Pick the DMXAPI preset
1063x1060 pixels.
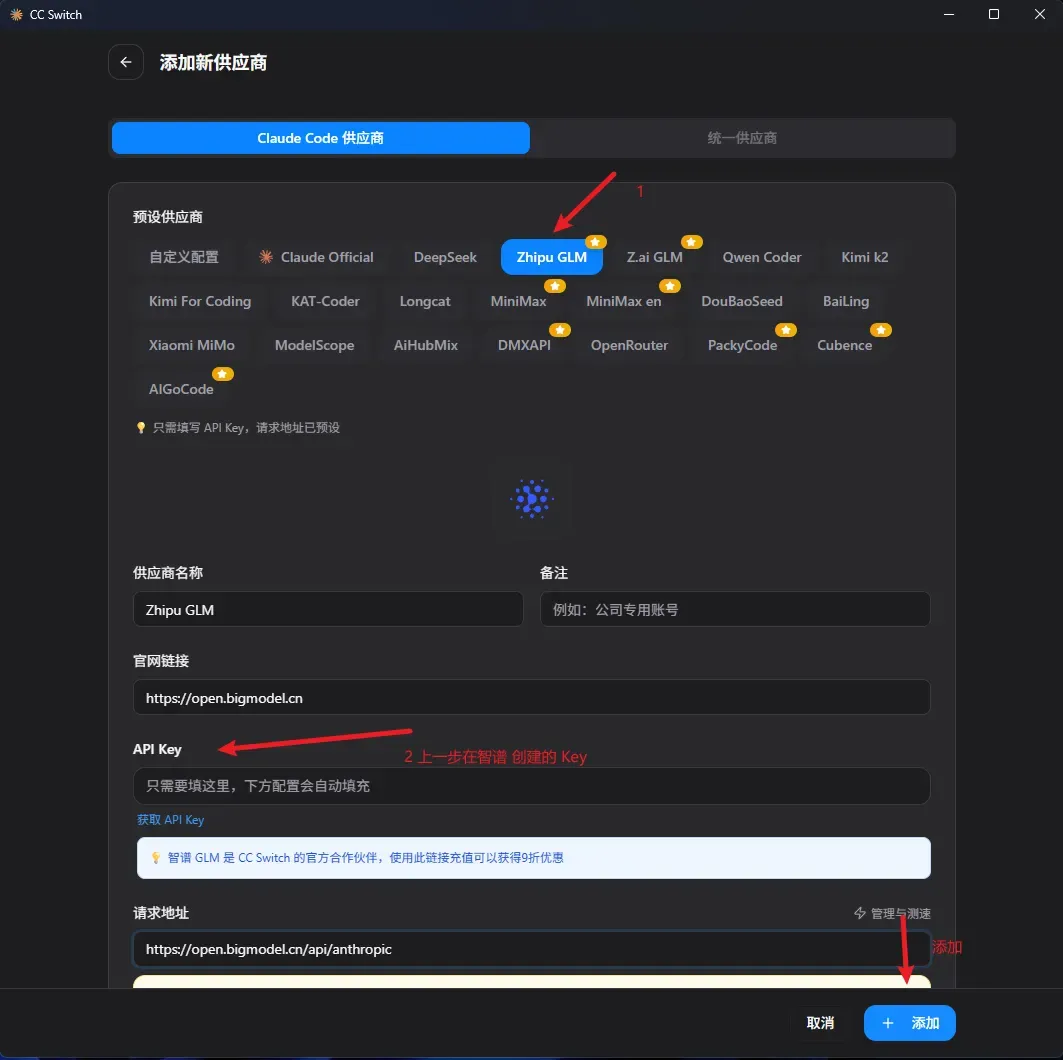pos(524,346)
